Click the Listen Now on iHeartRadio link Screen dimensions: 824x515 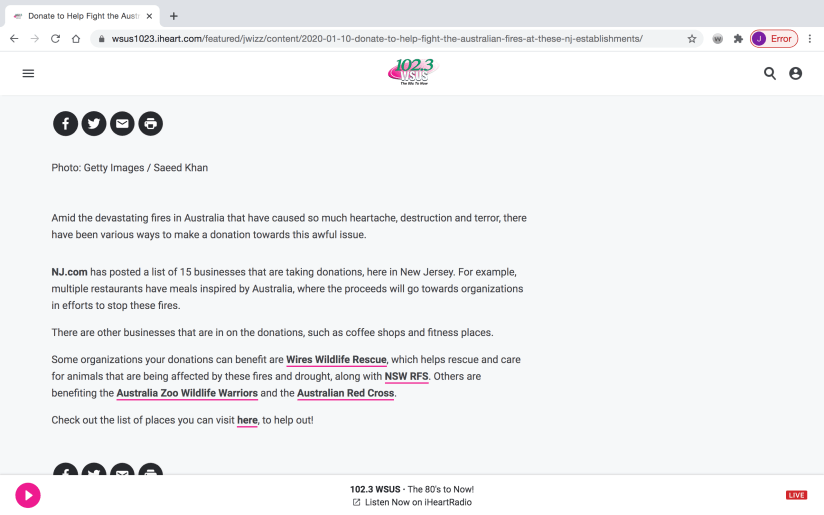[418, 502]
